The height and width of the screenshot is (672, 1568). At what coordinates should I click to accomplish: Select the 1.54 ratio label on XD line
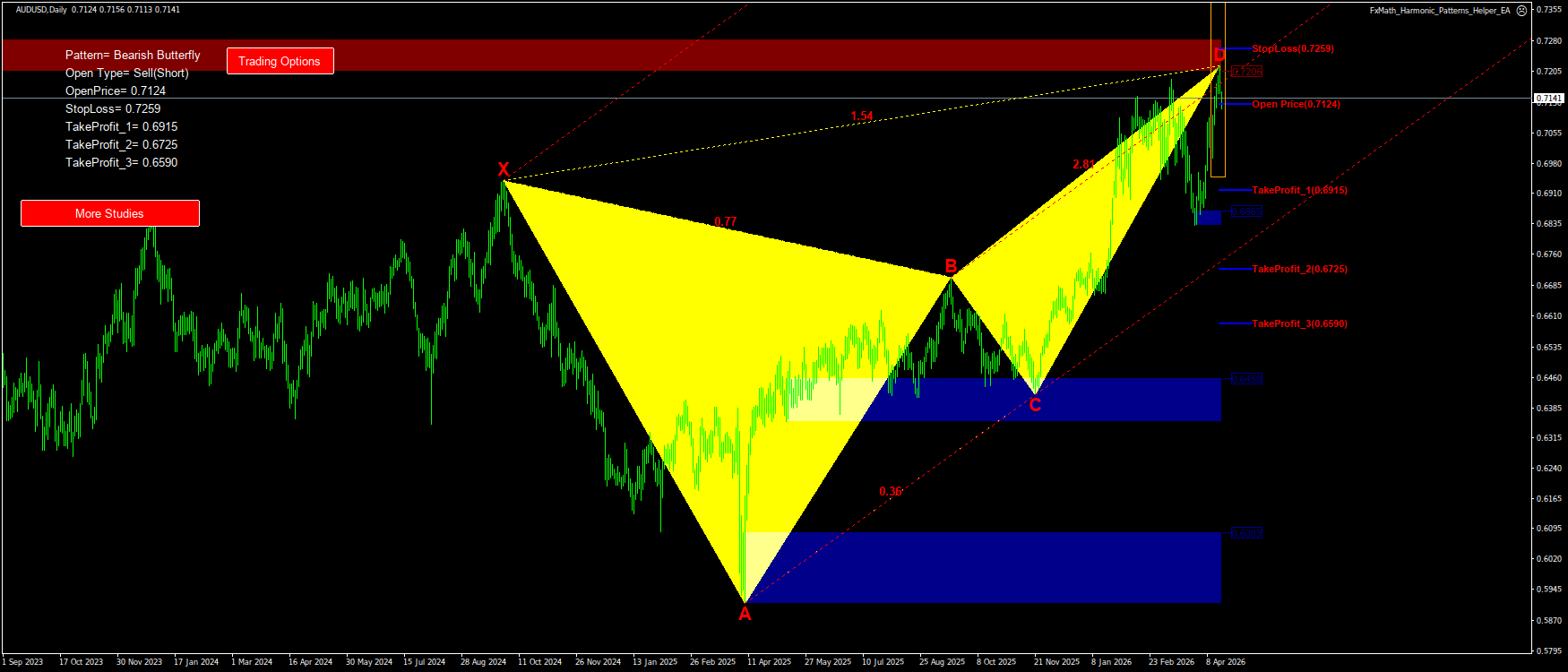coord(862,116)
